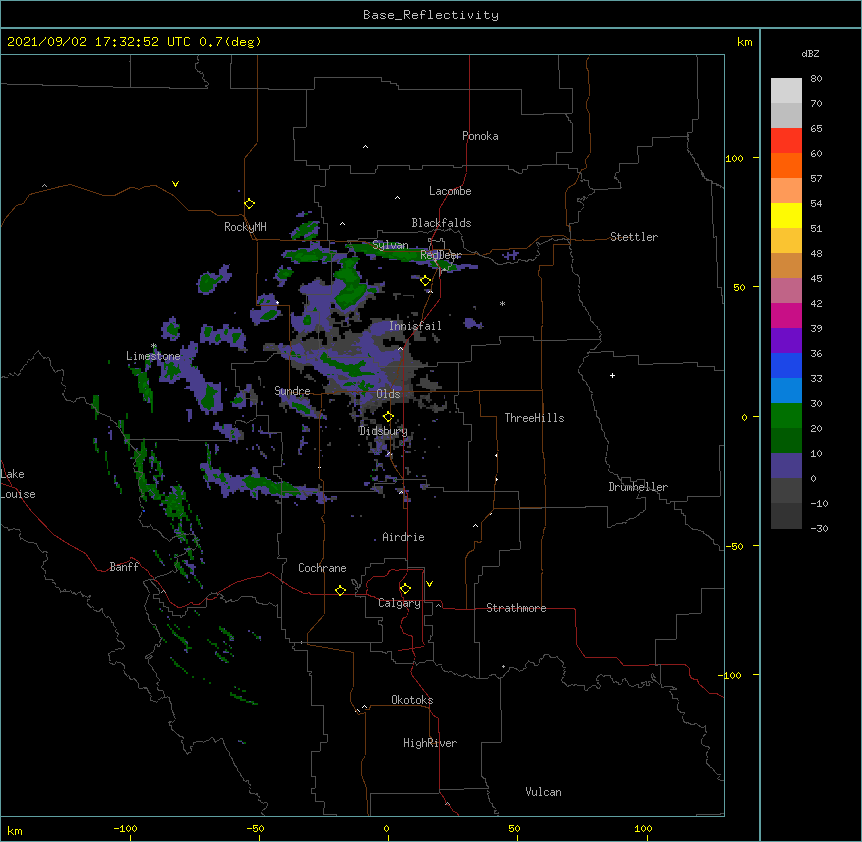Click the Base_Reflectivity title text

point(431,15)
